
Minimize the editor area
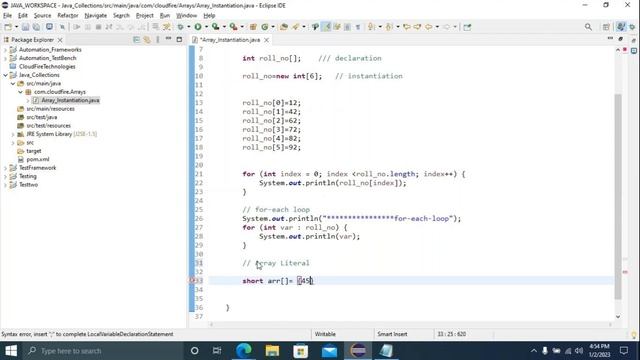point(610,38)
